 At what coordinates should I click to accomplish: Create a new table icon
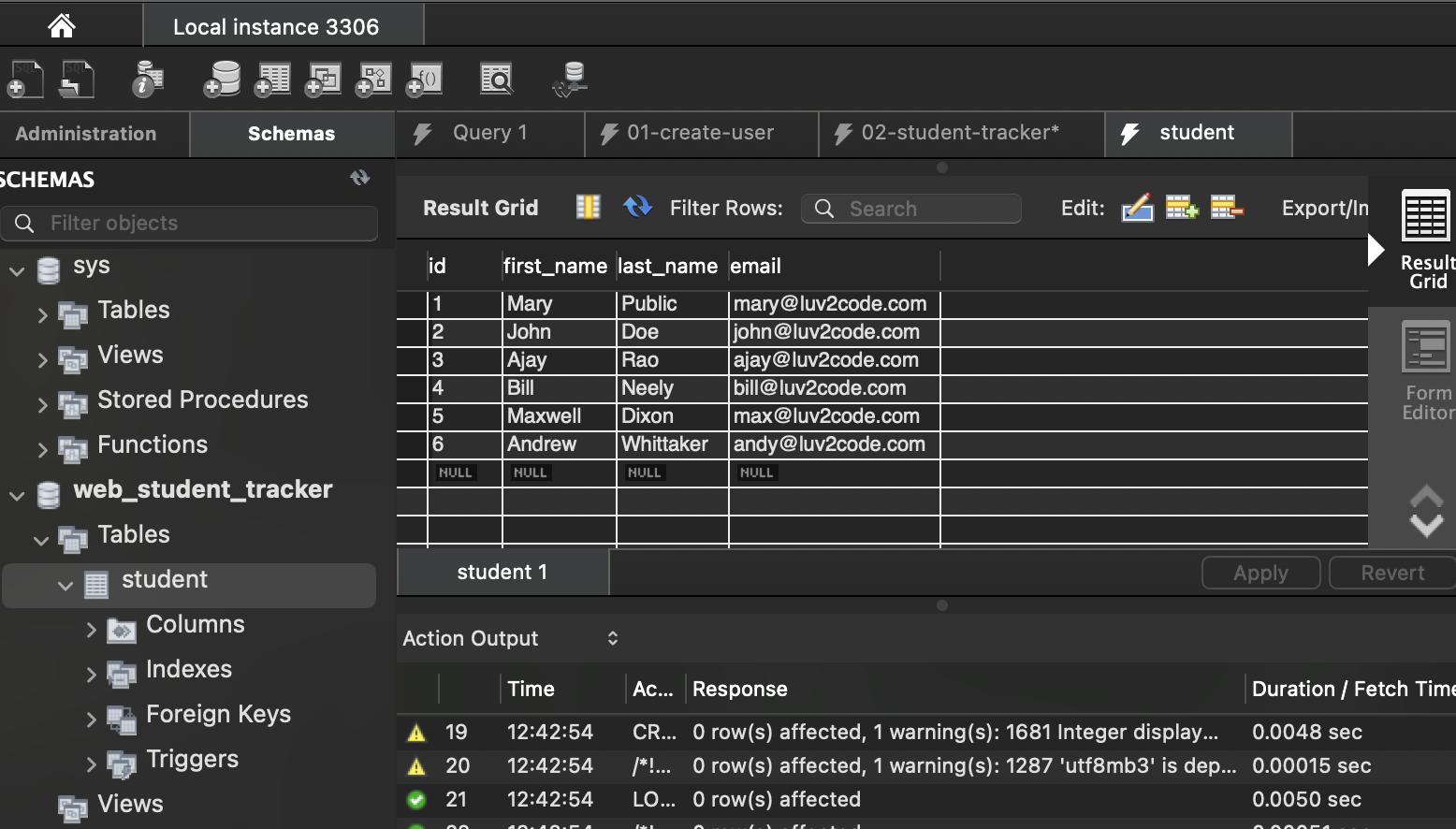[272, 80]
